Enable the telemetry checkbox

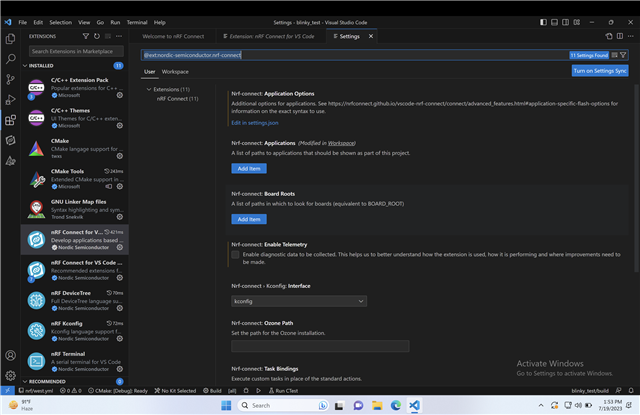click(235, 255)
